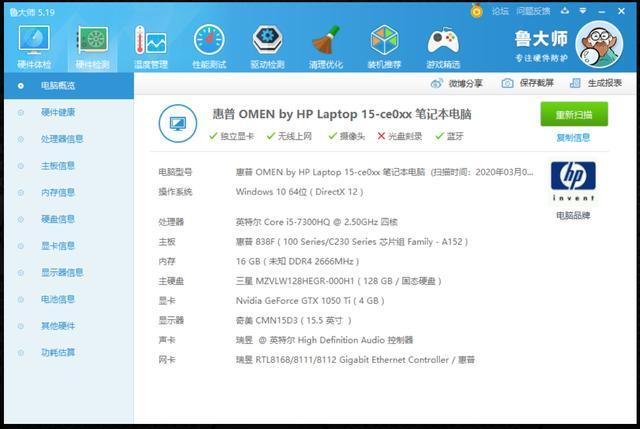The image size is (640, 429).
Task: Open 装机推荐 cube icon
Action: [x=384, y=46]
